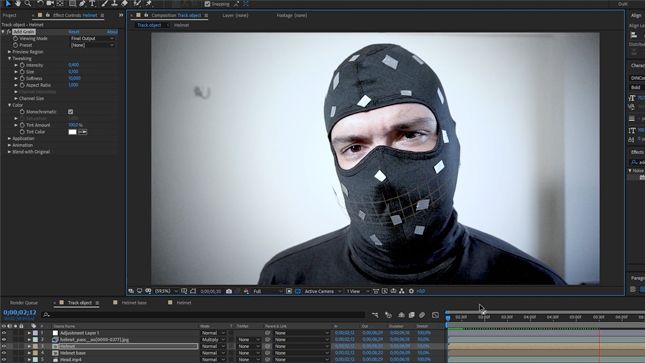Viewport: 645px width, 363px height.
Task: Expand the Animation group
Action: click(x=9, y=145)
